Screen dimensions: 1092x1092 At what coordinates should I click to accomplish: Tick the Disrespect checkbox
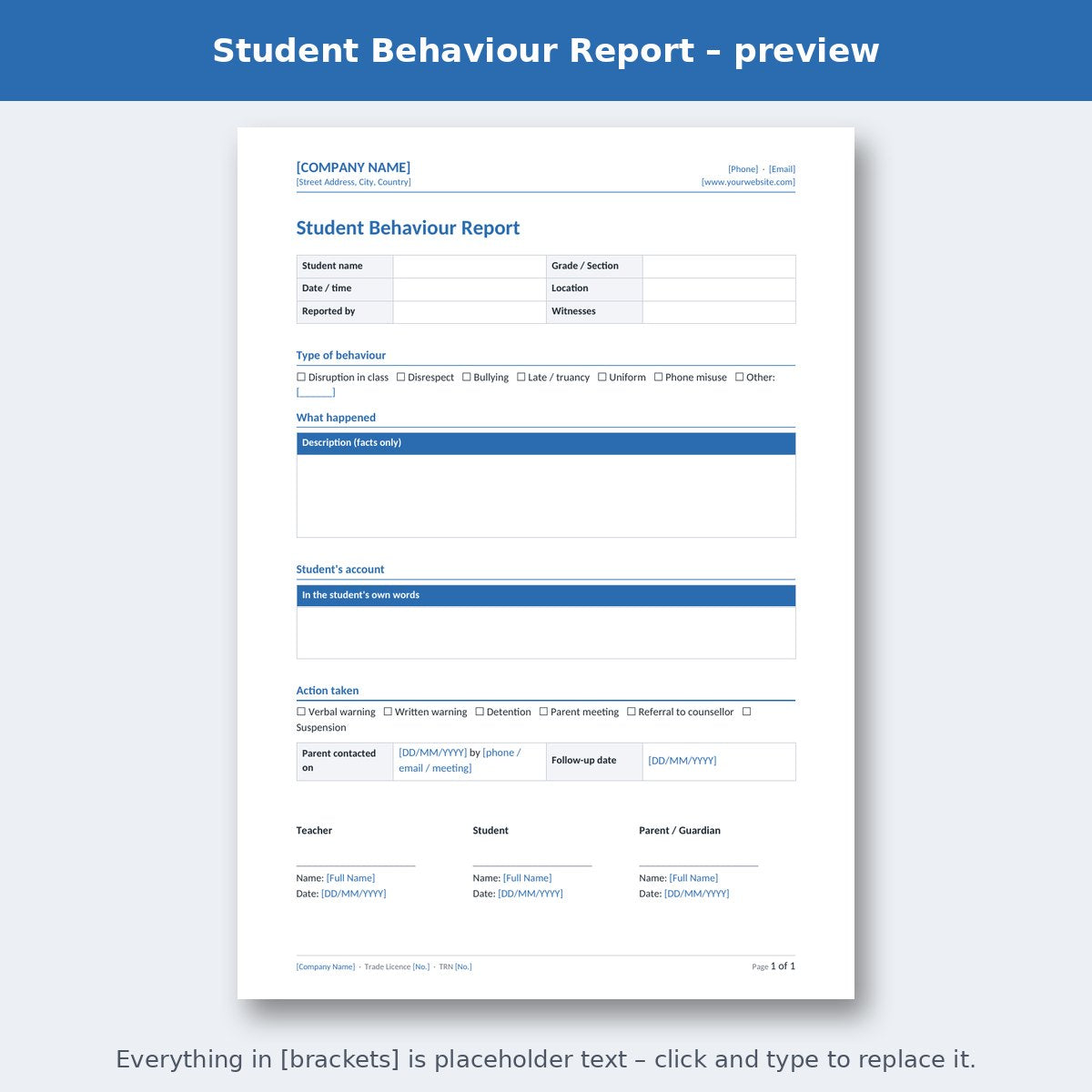click(x=400, y=377)
